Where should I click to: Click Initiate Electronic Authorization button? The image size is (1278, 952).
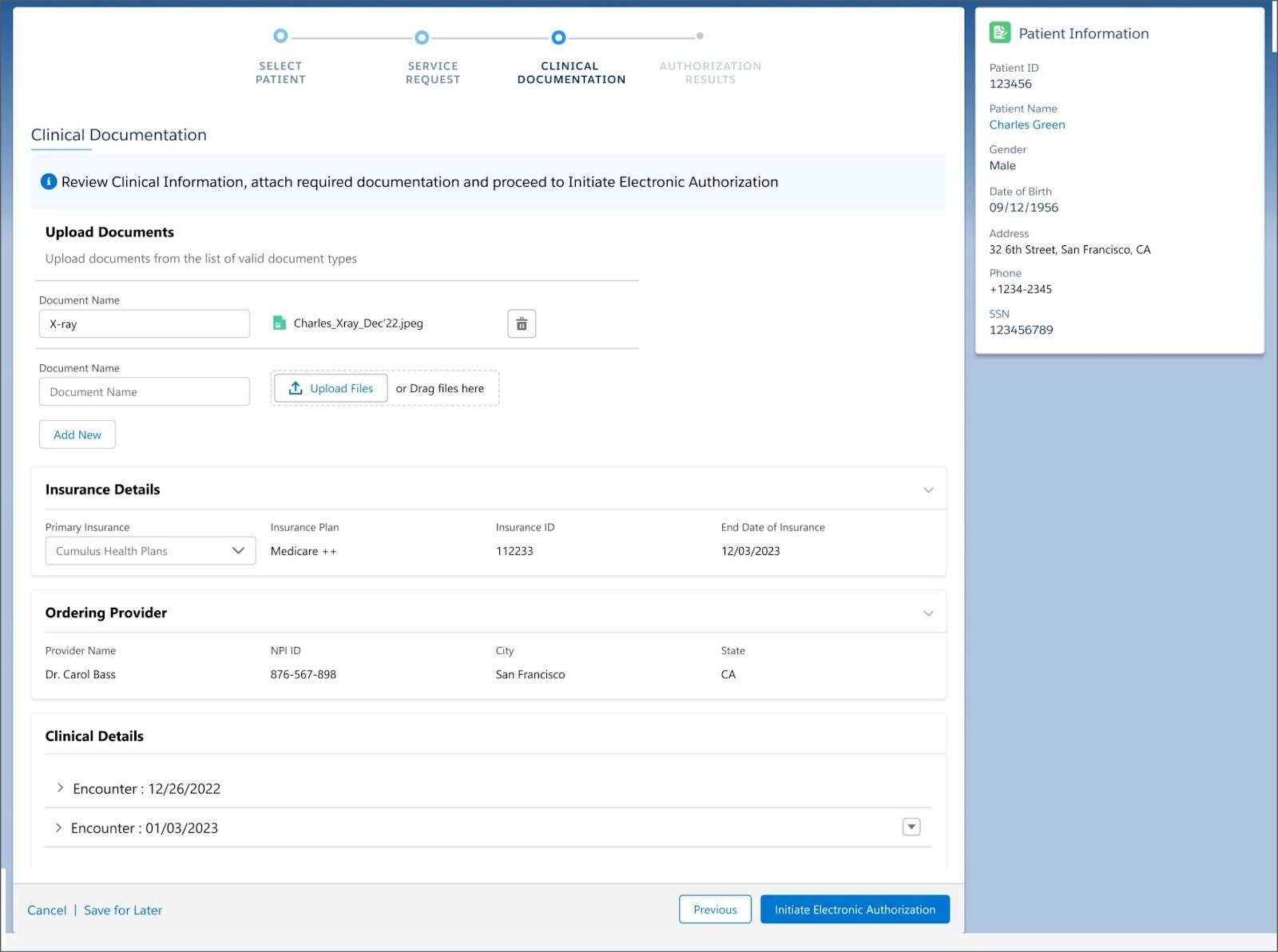point(855,910)
